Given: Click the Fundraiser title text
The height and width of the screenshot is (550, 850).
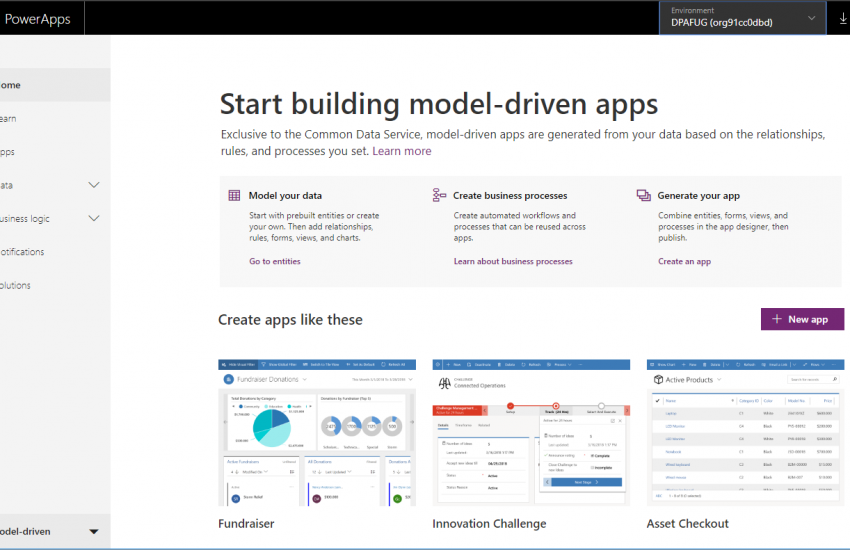Looking at the screenshot, I should pos(246,523).
